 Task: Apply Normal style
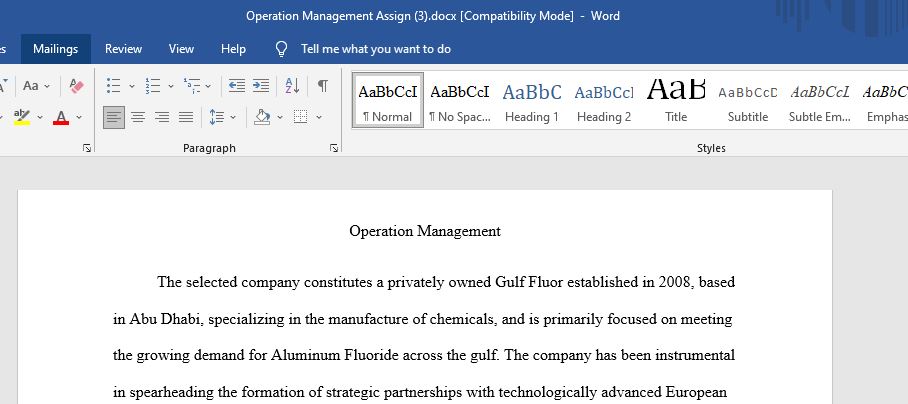tap(388, 100)
